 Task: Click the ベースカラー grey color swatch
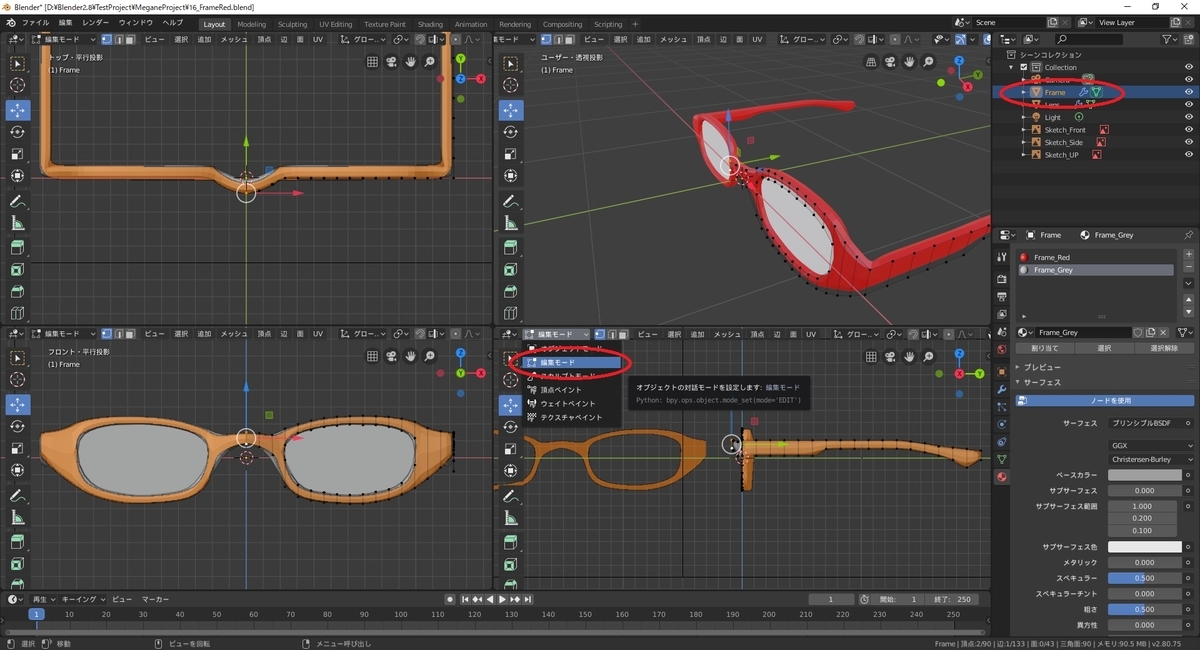pos(1145,475)
